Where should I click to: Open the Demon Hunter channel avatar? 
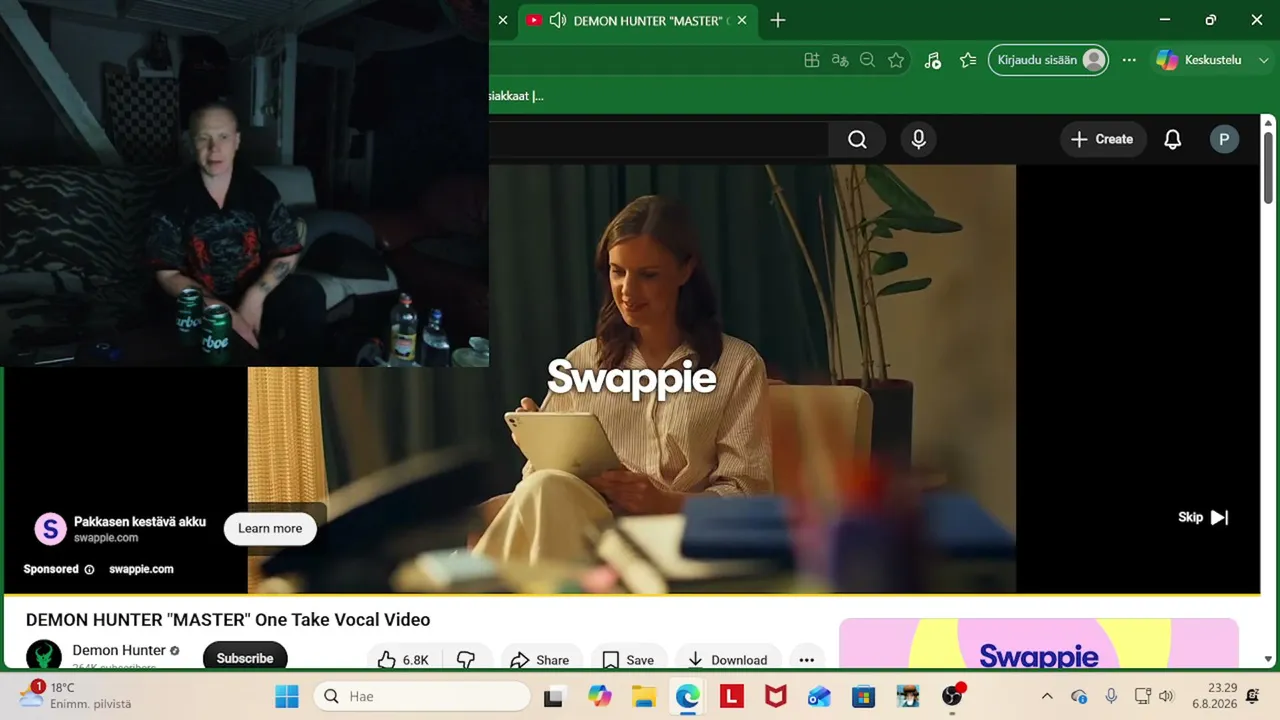pos(43,656)
